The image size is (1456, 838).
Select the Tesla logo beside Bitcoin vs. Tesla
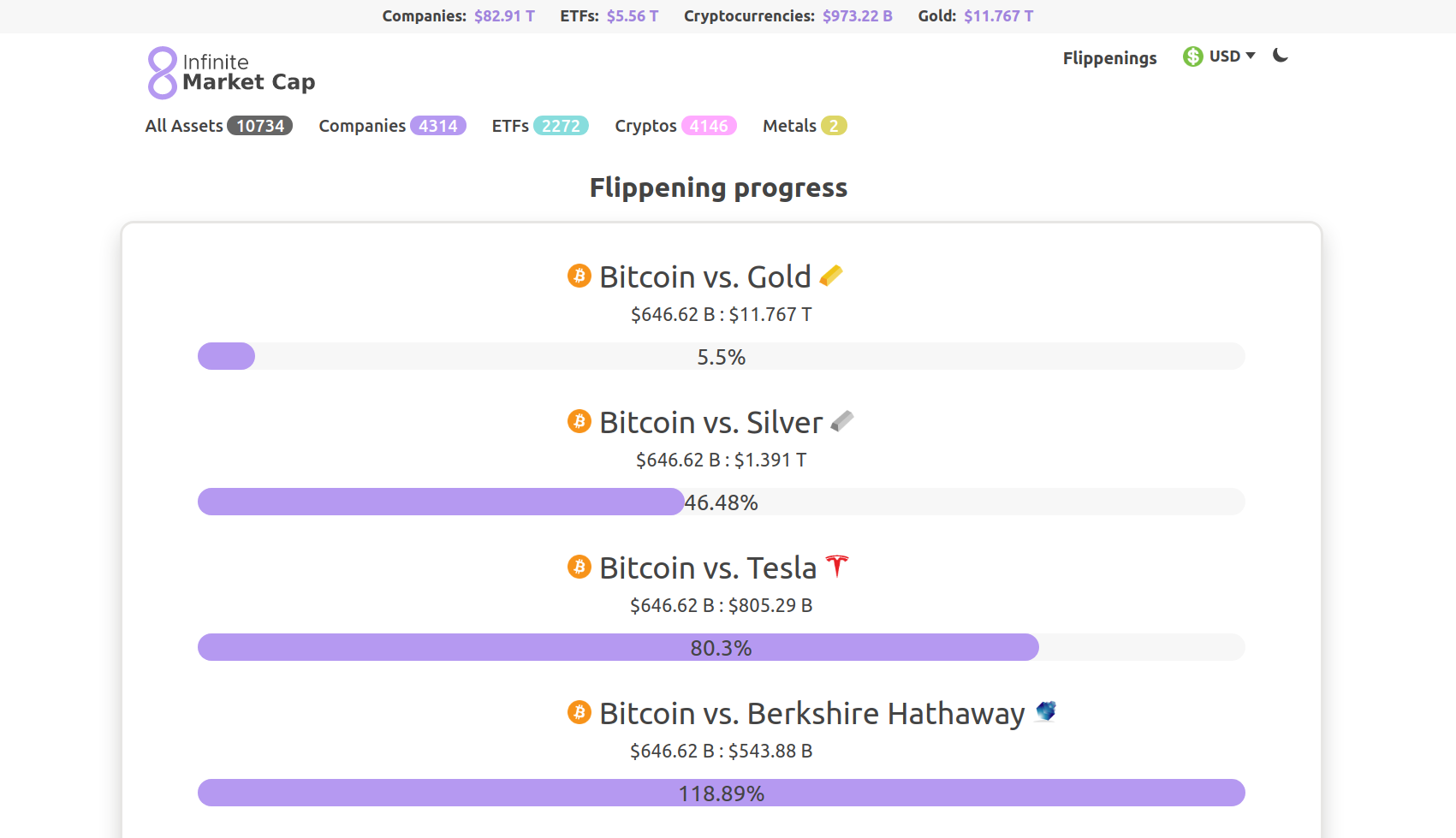(x=837, y=567)
